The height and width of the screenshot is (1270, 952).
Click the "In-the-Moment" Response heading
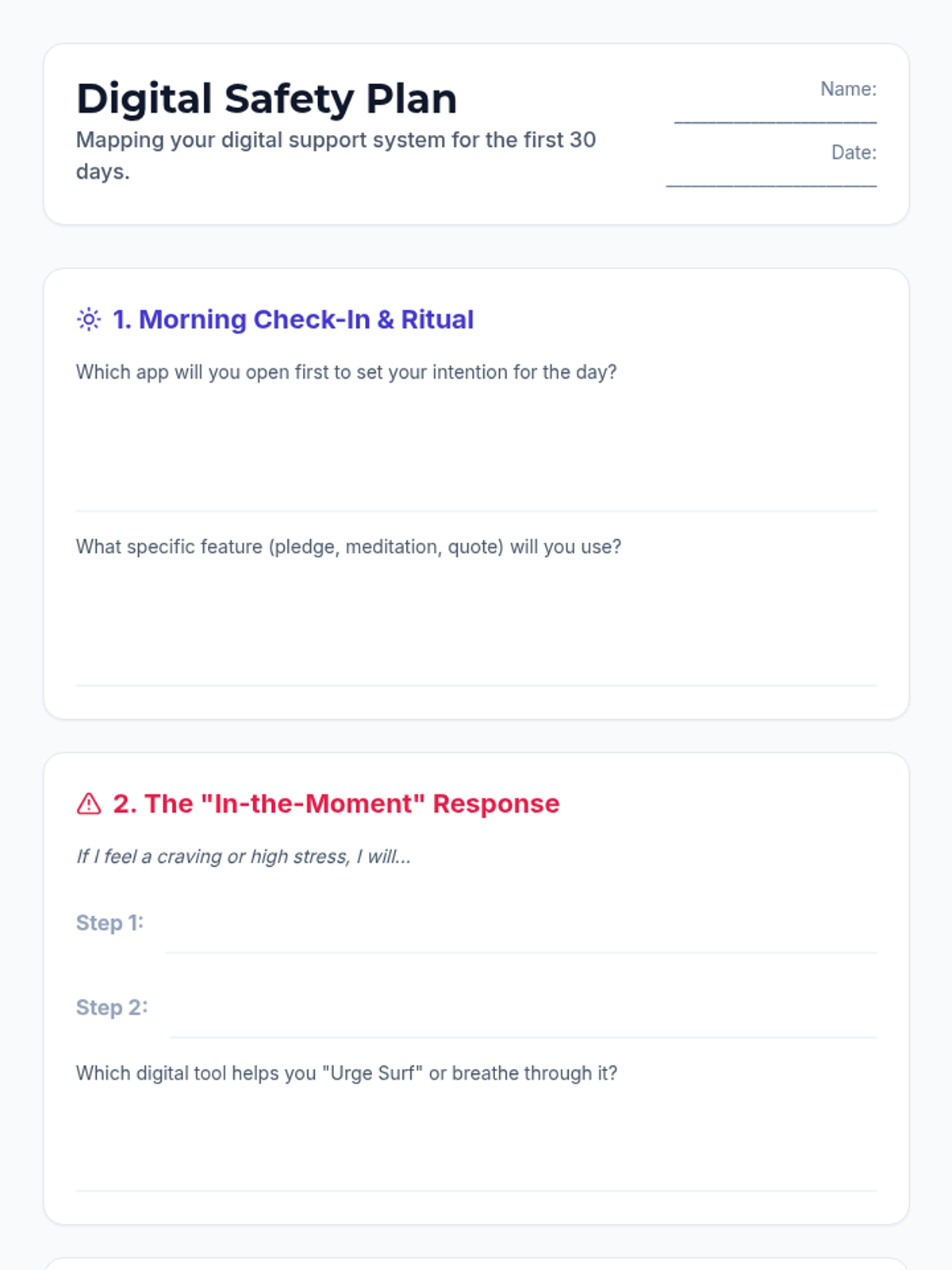click(x=336, y=803)
